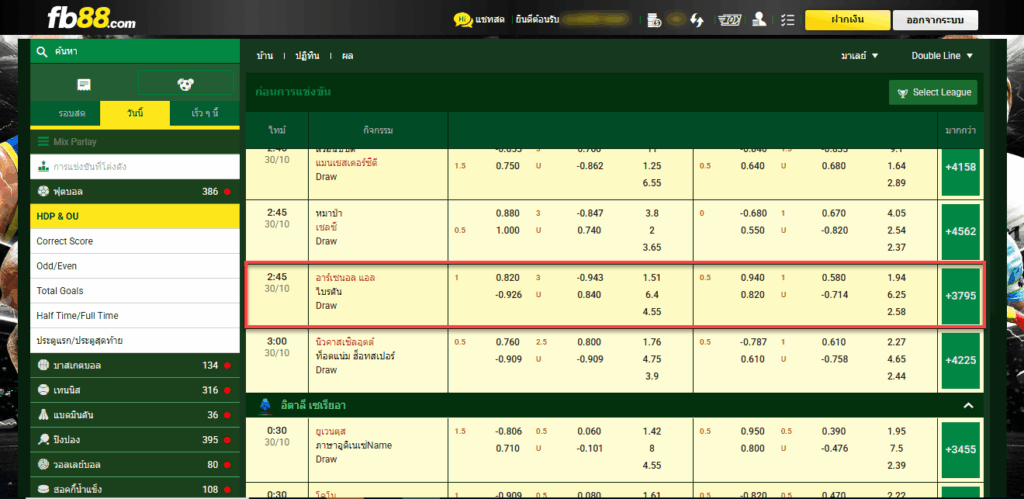The image size is (1024, 499).
Task: Expand more markets +4225
Action: click(x=961, y=361)
